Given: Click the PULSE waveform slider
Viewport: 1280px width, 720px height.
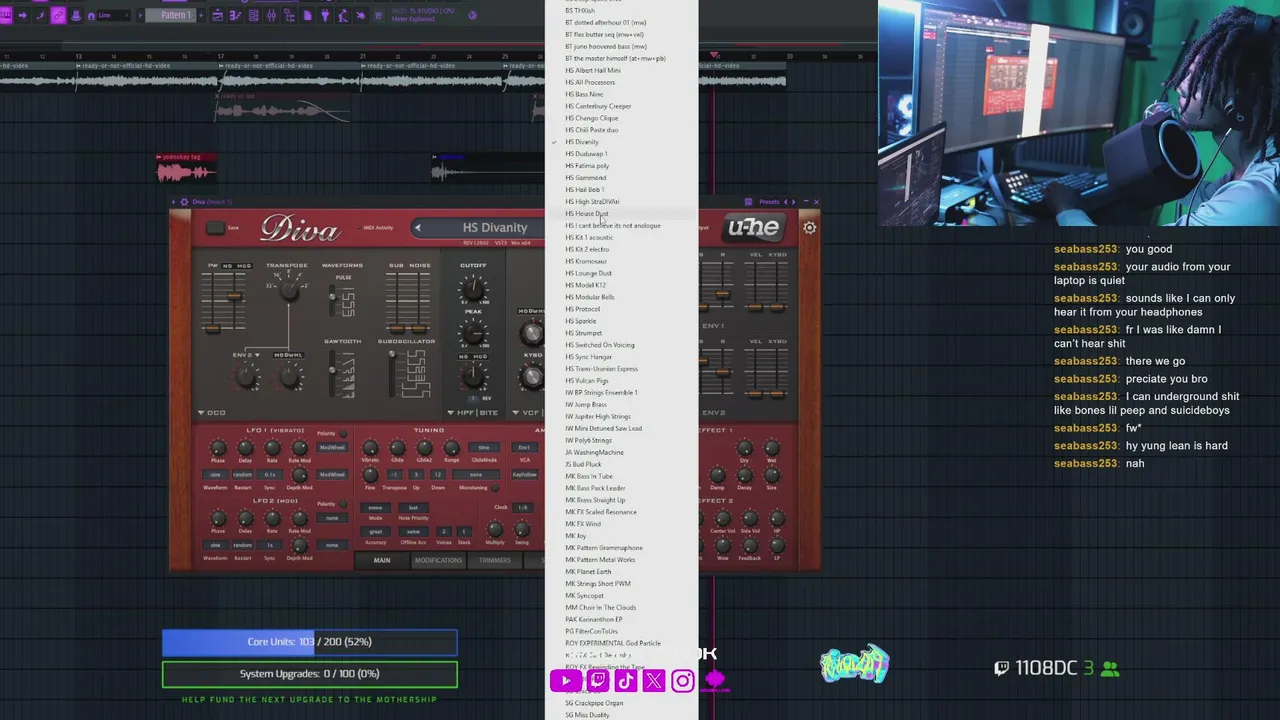Looking at the screenshot, I should point(334,301).
